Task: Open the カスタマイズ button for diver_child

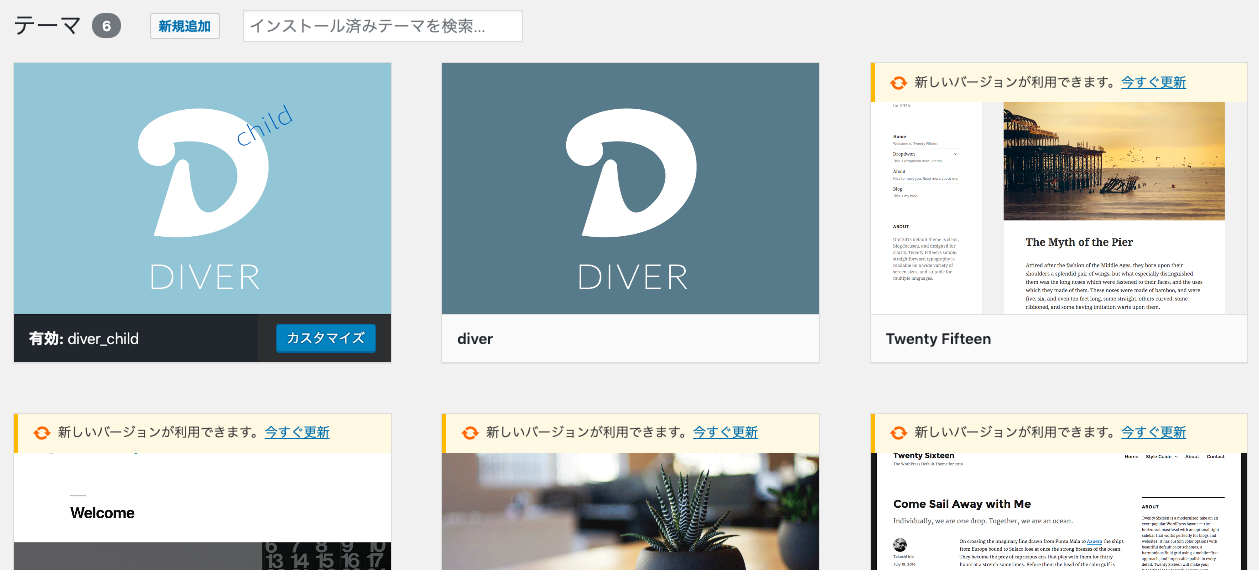Action: click(325, 338)
